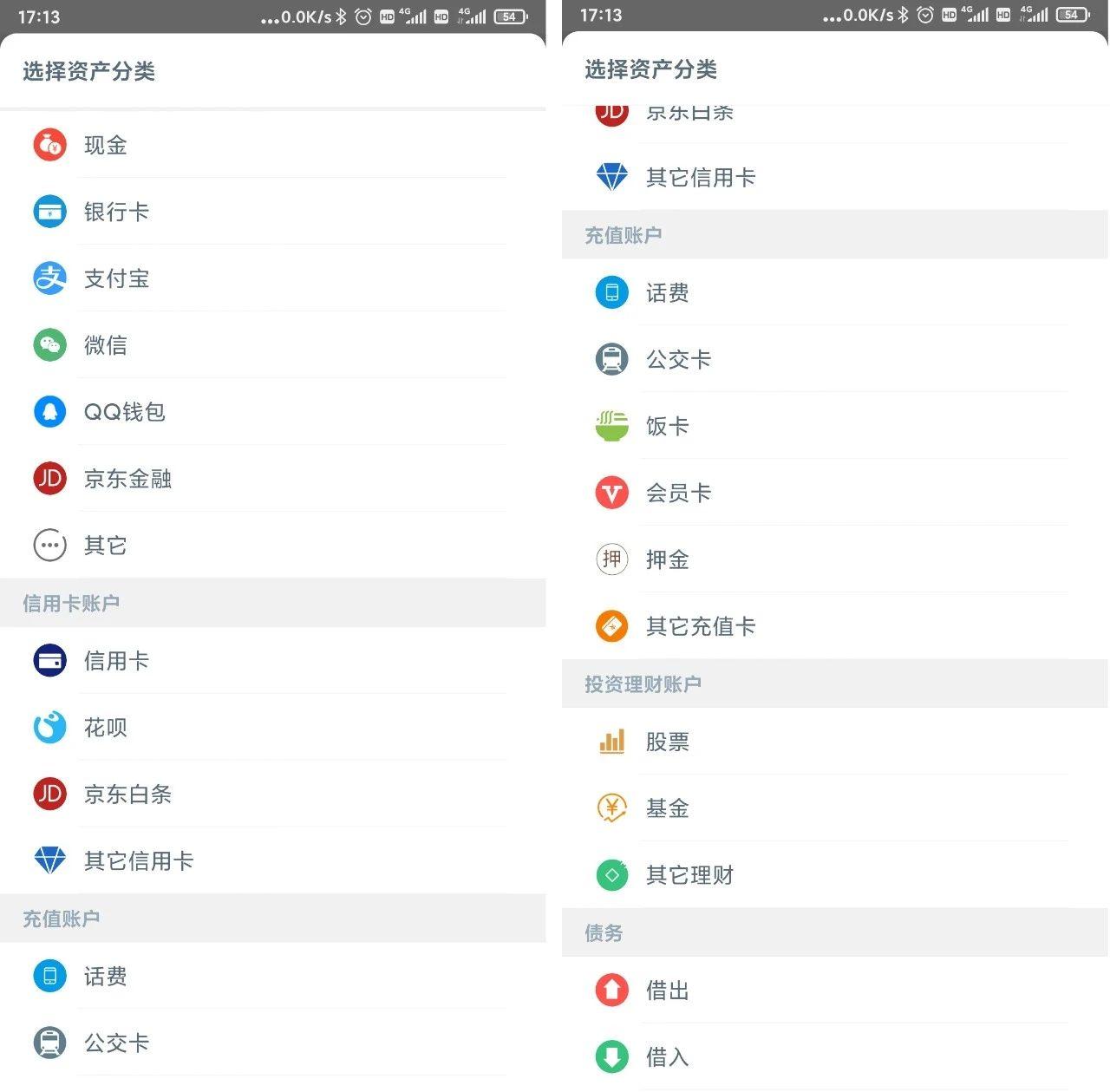The height and width of the screenshot is (1092, 1110).
Task: Tap the 股票 bar chart icon
Action: pyautogui.click(x=612, y=742)
